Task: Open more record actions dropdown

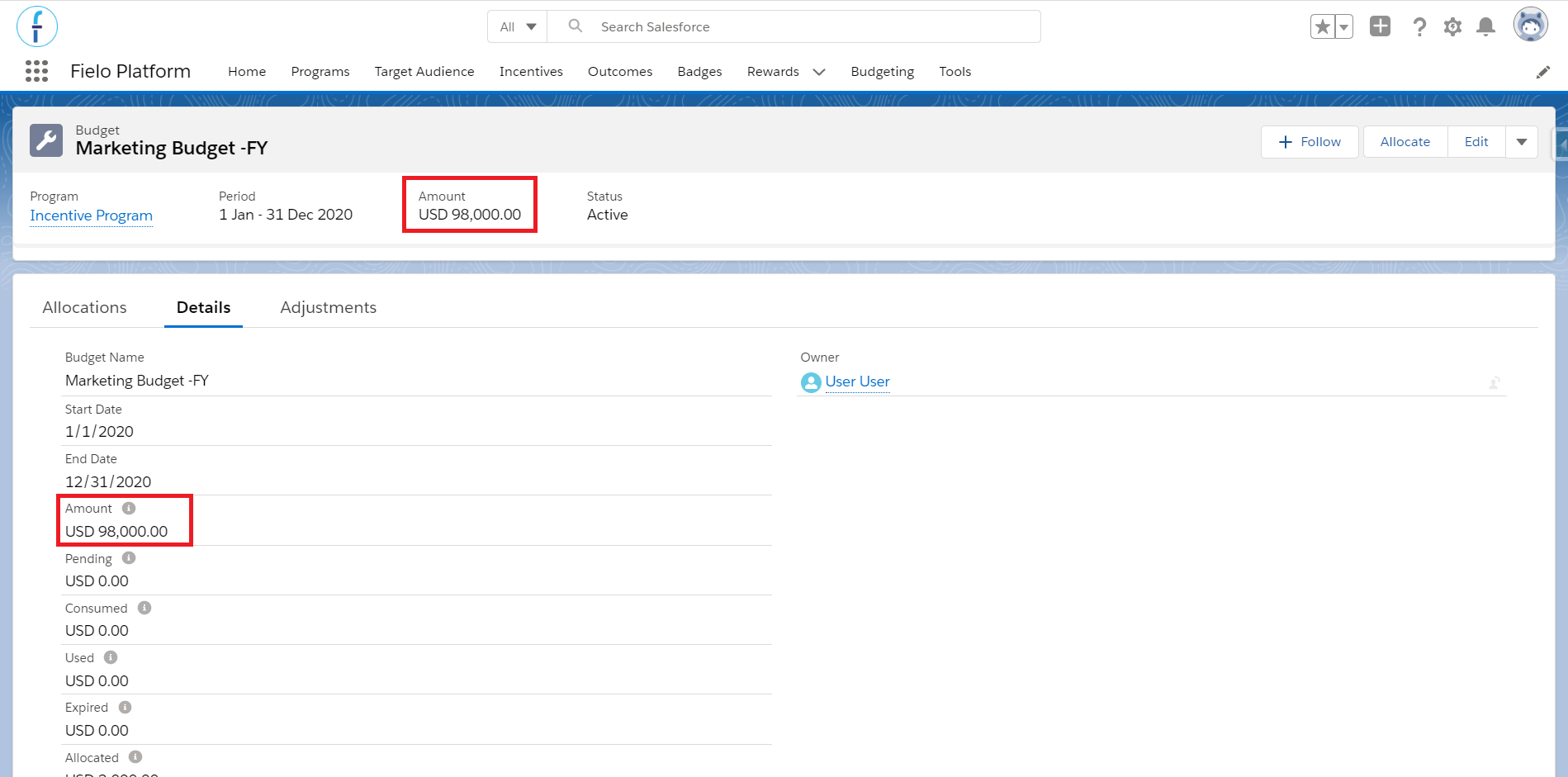Action: pyautogui.click(x=1522, y=142)
